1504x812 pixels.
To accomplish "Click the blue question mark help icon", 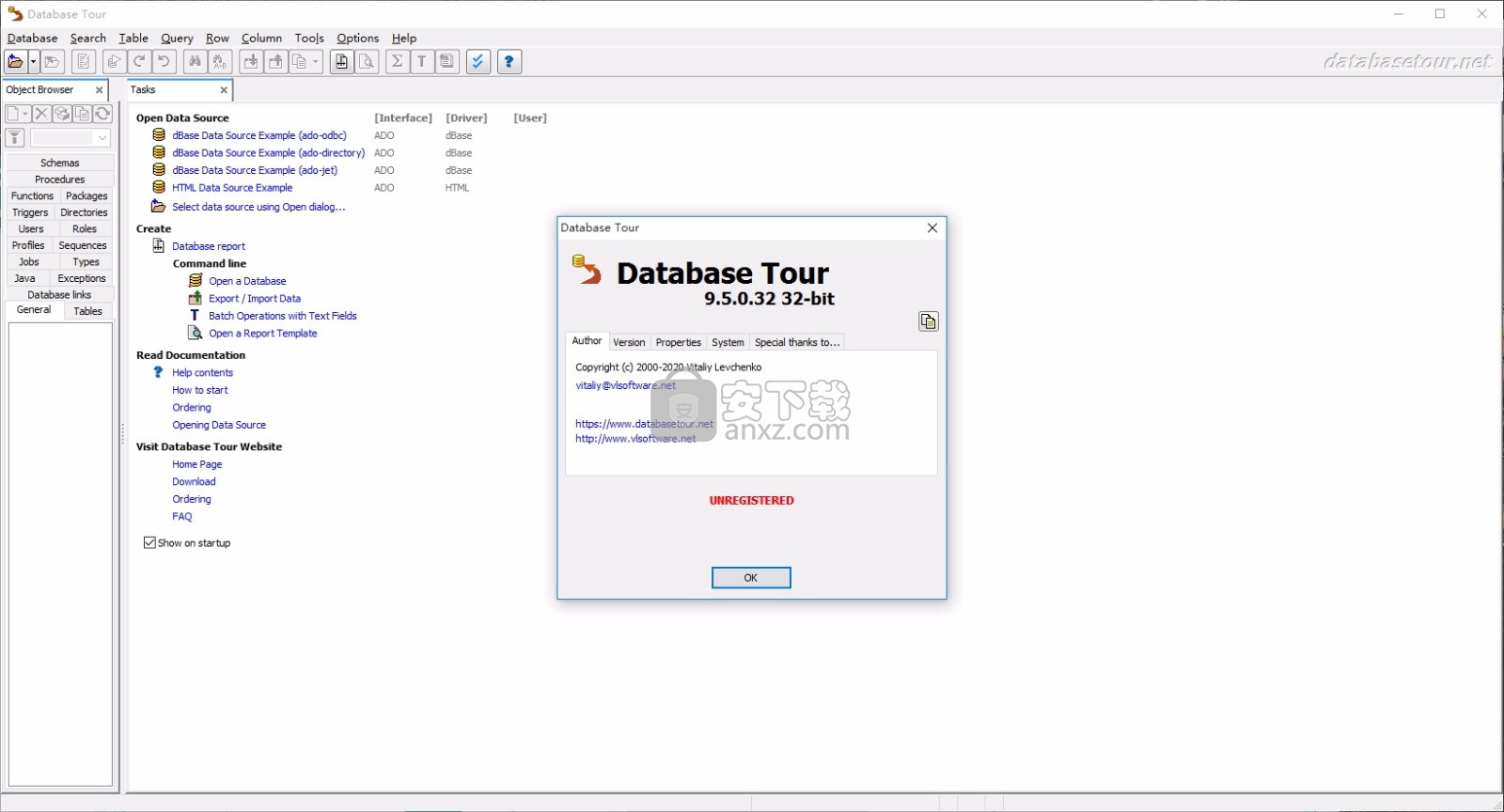I will pos(509,62).
